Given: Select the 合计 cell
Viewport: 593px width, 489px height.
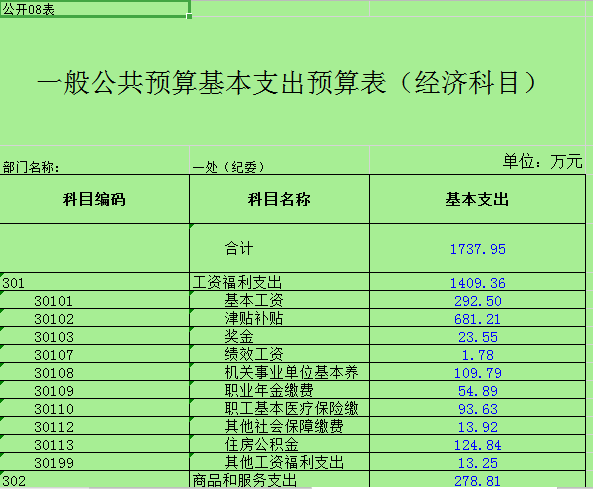Looking at the screenshot, I should pos(279,248).
